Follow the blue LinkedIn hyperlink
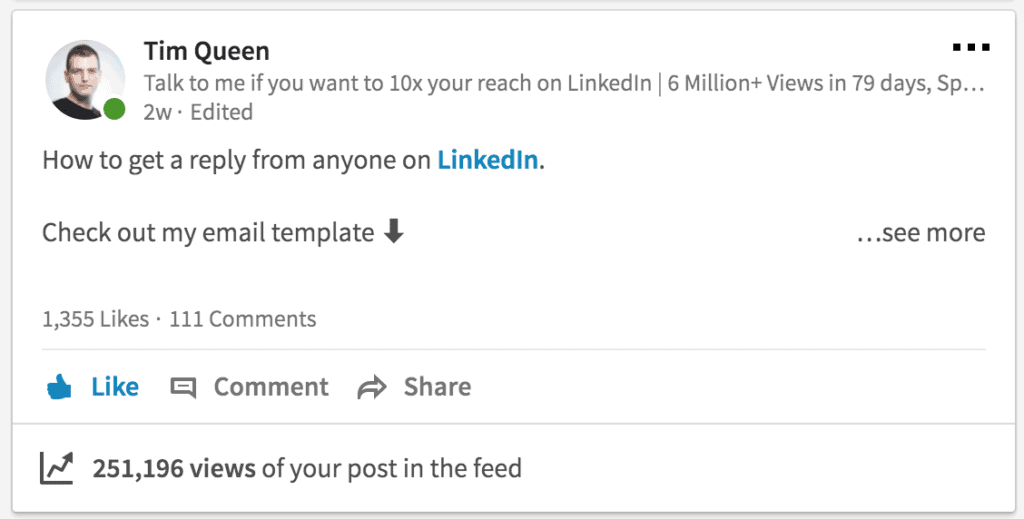The height and width of the screenshot is (519, 1024). click(x=488, y=160)
